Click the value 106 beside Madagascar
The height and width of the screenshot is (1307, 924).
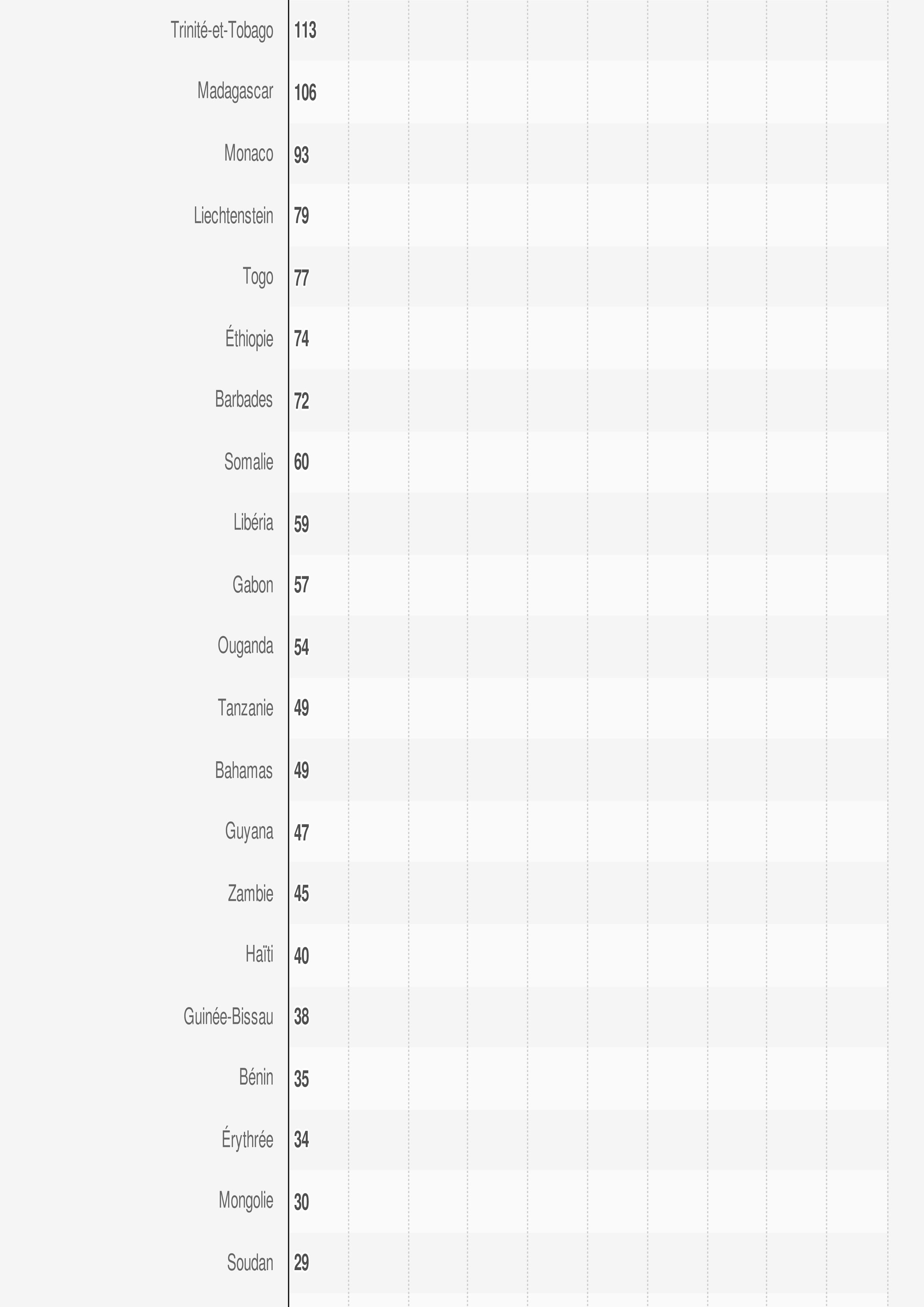click(x=305, y=93)
